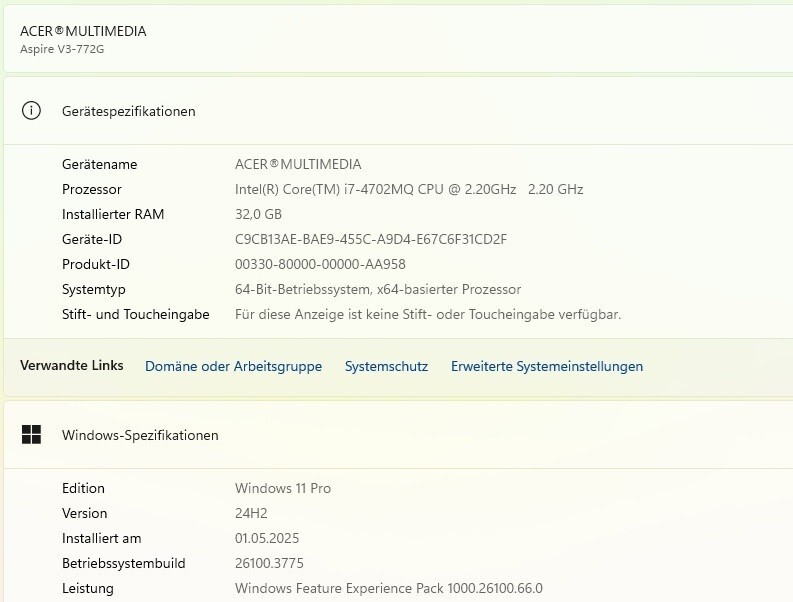Click the installation date 01.05.2025
This screenshot has height=602, width=793.
point(267,538)
